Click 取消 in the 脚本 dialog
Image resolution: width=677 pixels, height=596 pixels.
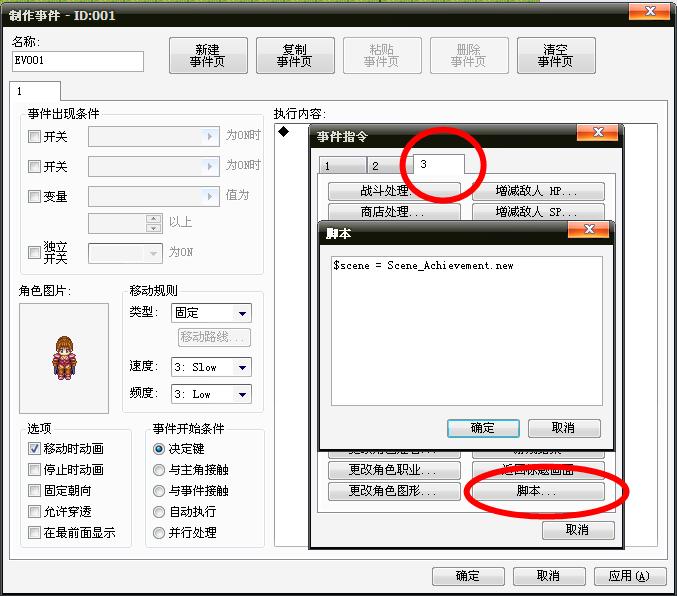[564, 428]
